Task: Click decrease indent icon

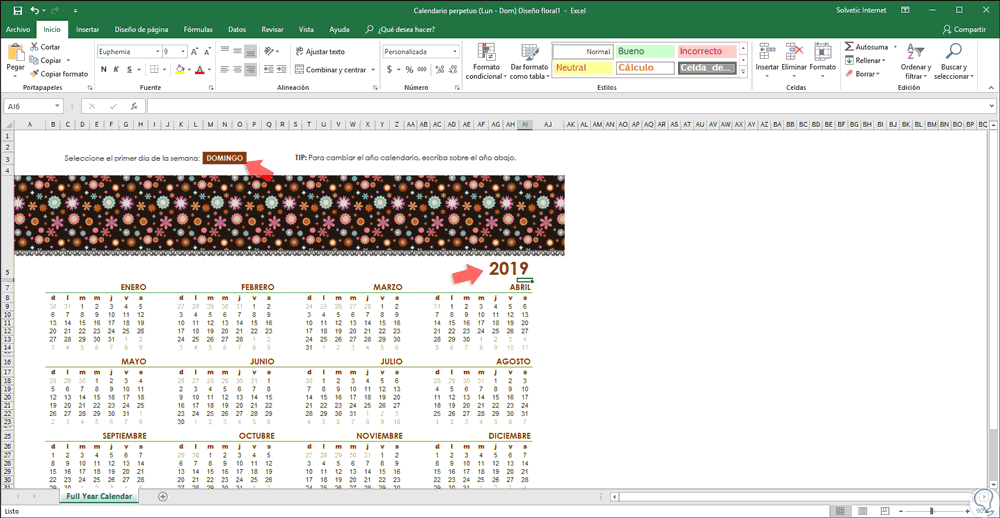Action: point(268,69)
